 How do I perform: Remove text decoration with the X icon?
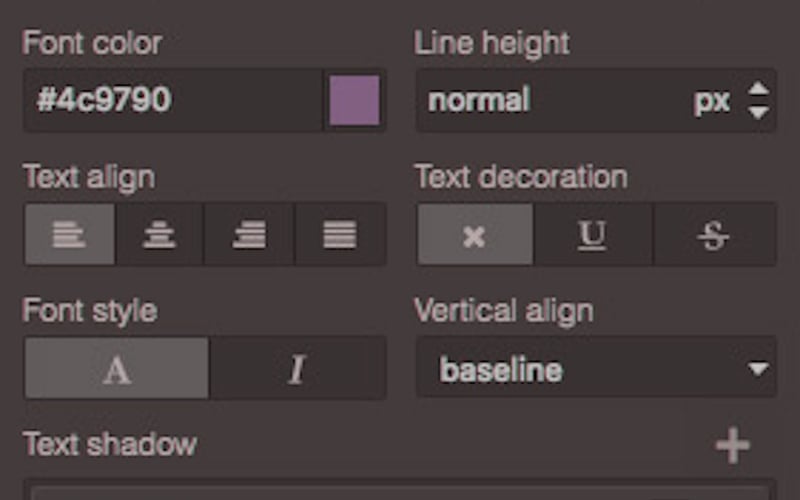[x=475, y=235]
